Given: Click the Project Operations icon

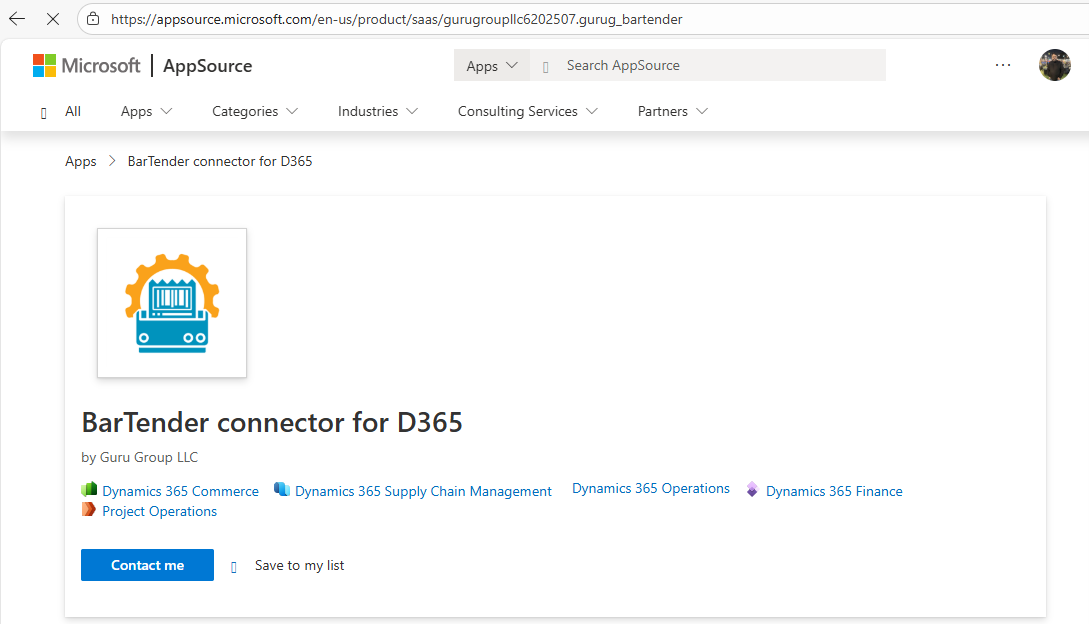Looking at the screenshot, I should [x=89, y=510].
